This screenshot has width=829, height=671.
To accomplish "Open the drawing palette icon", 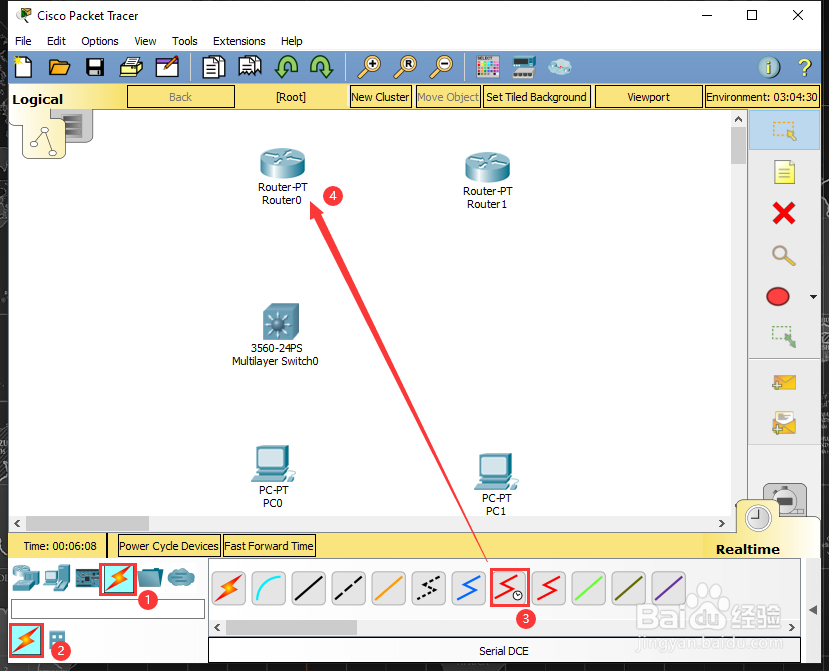I will point(487,67).
